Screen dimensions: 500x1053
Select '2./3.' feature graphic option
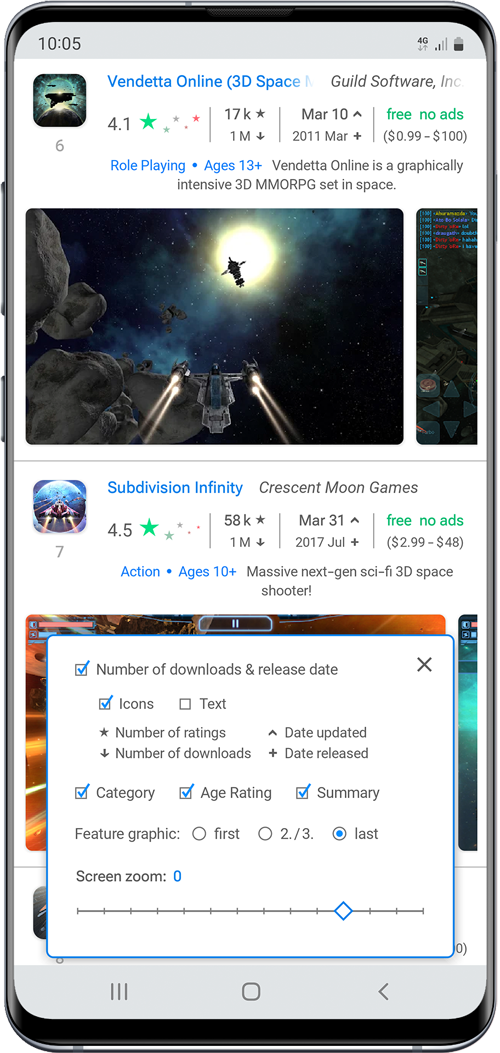coord(265,834)
